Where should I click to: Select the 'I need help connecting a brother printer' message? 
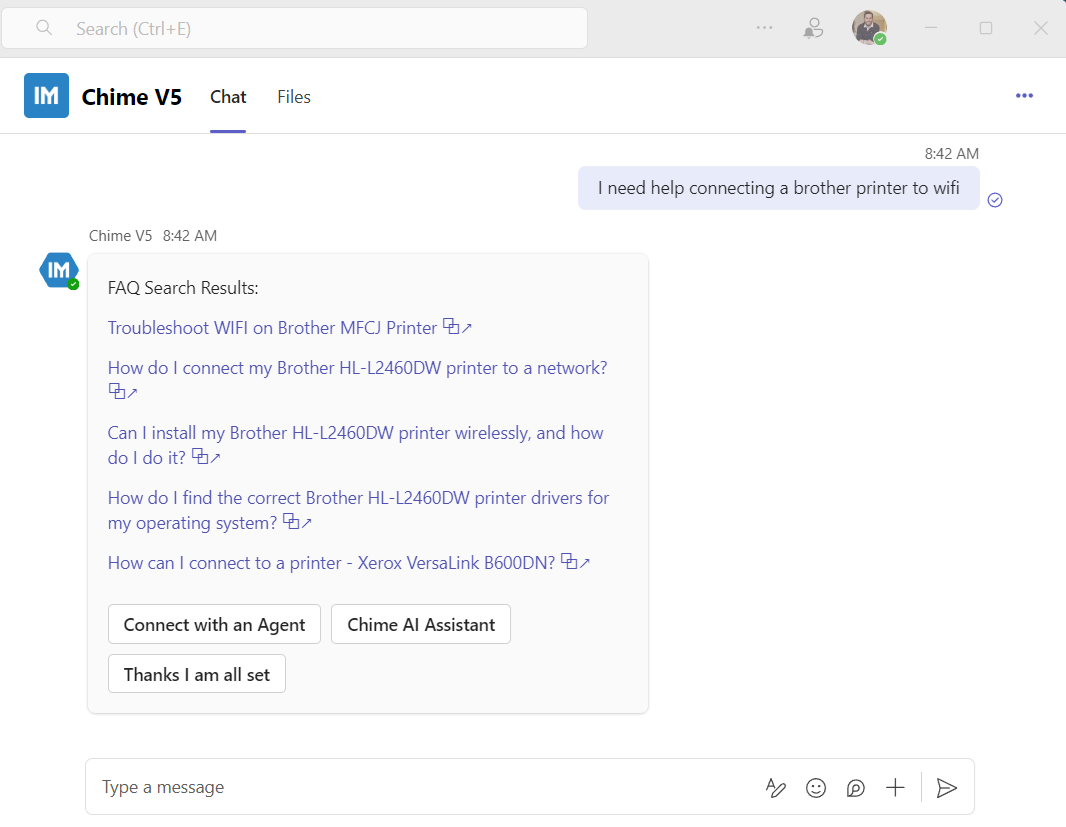778,188
